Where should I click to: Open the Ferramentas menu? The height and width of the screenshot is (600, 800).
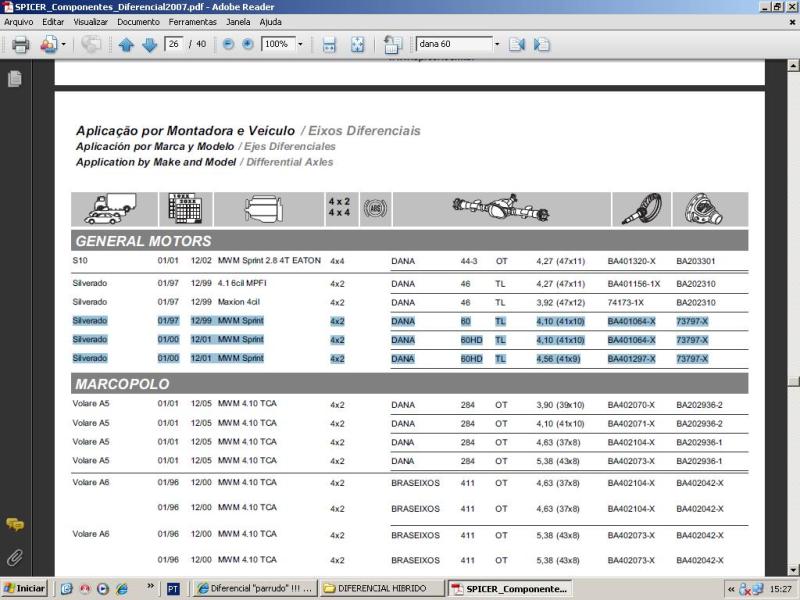click(x=192, y=22)
